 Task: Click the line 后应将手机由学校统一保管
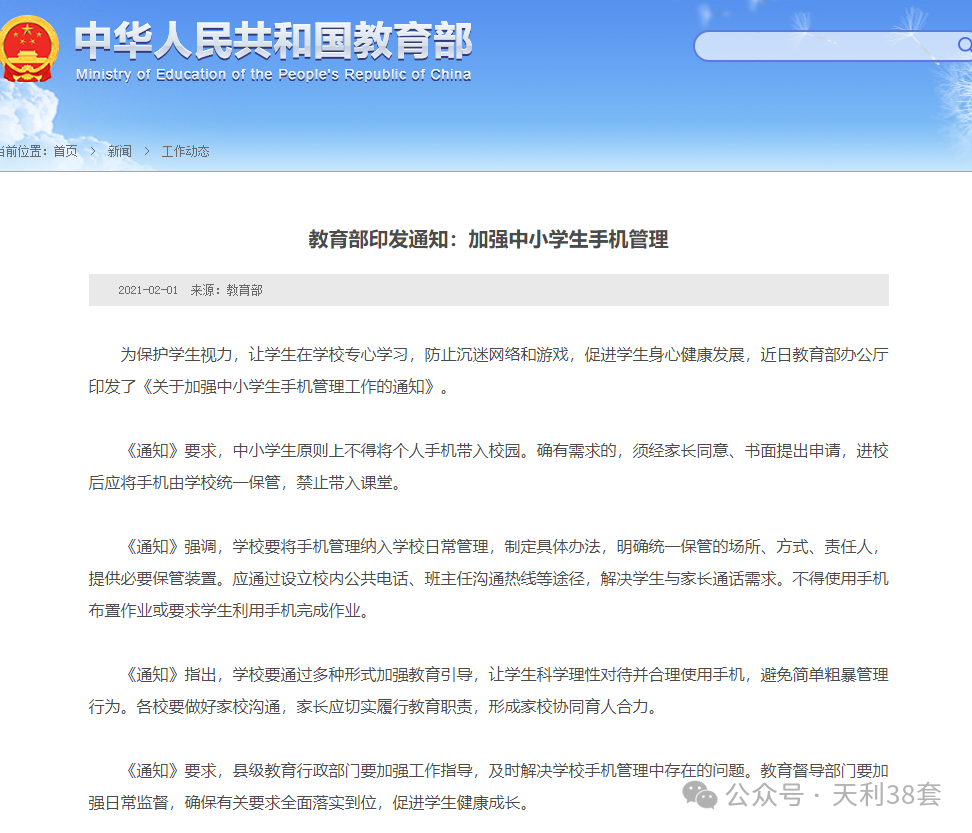(x=246, y=483)
